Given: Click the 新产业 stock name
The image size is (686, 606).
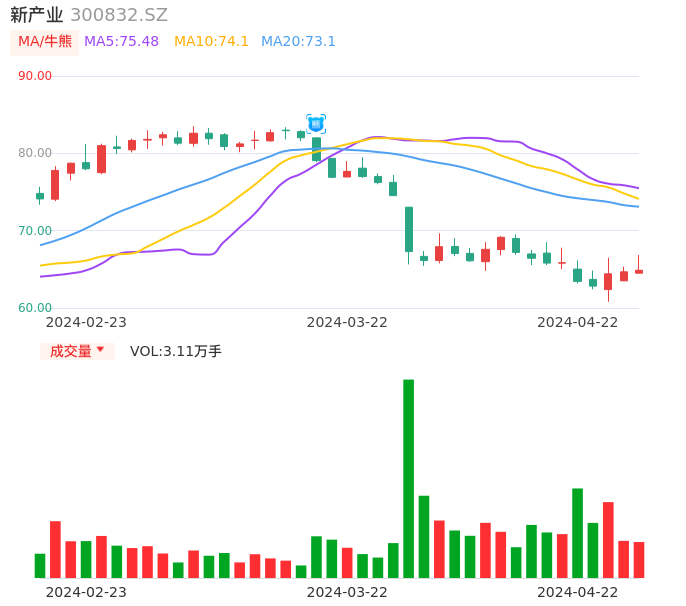Looking at the screenshot, I should [x=36, y=15].
